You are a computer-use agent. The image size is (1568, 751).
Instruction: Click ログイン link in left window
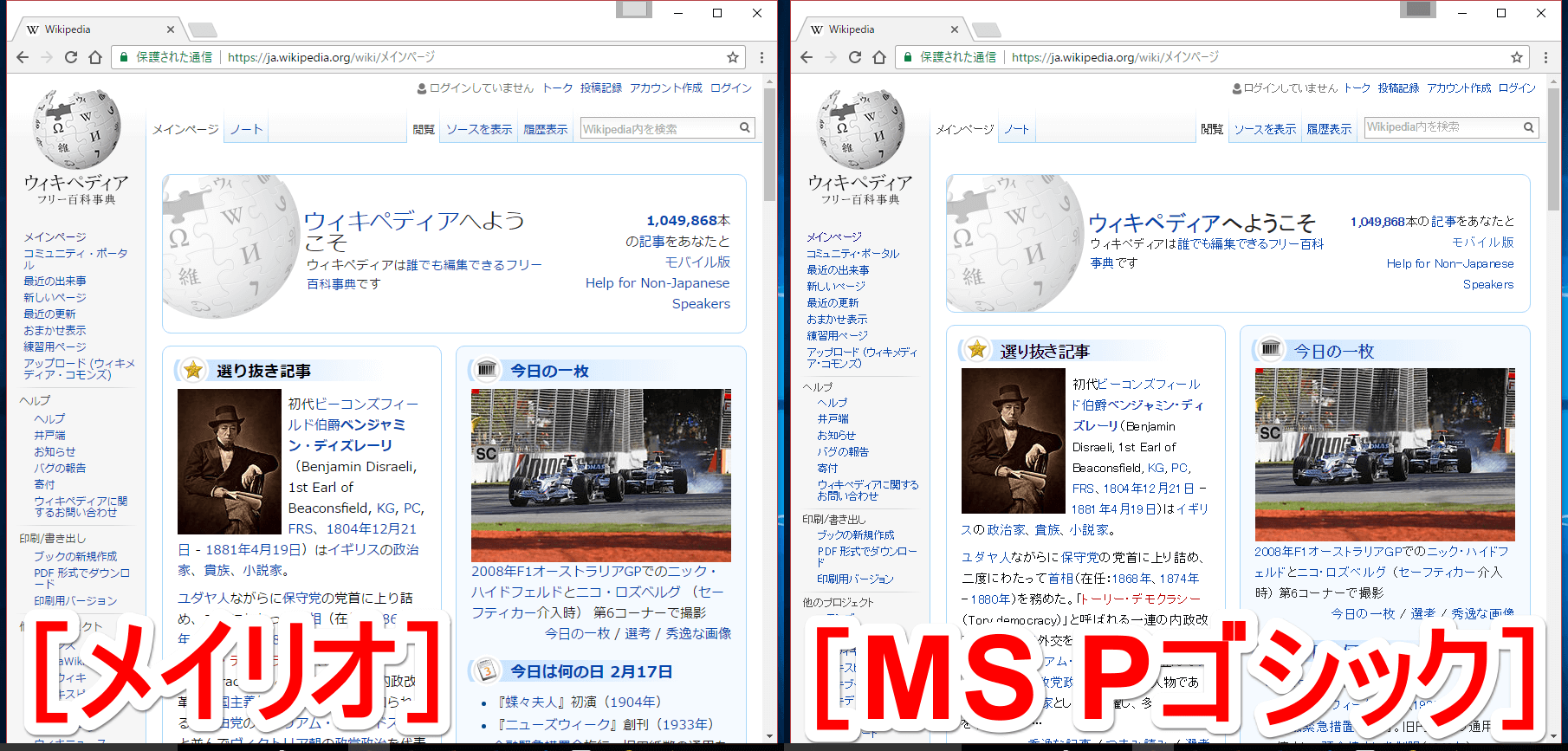click(731, 88)
